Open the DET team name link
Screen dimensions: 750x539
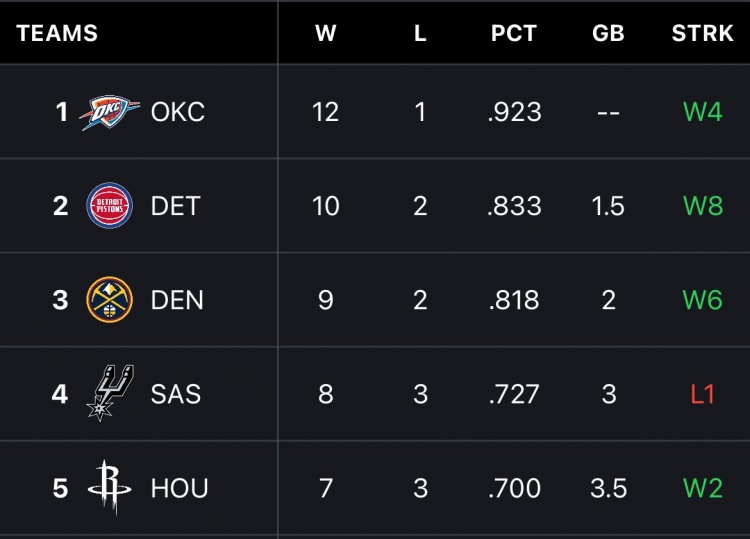pos(176,206)
